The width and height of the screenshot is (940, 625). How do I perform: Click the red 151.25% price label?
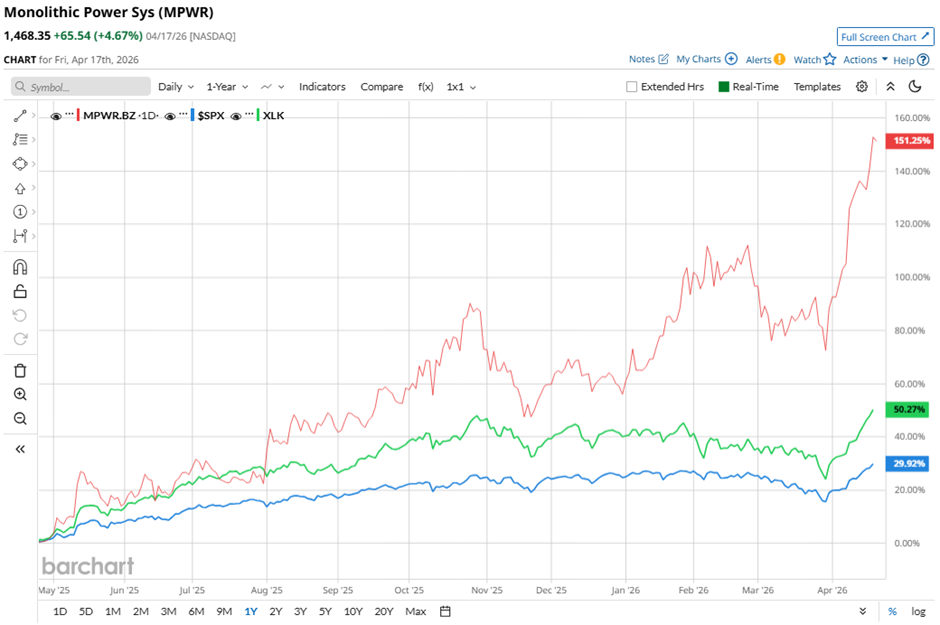909,140
